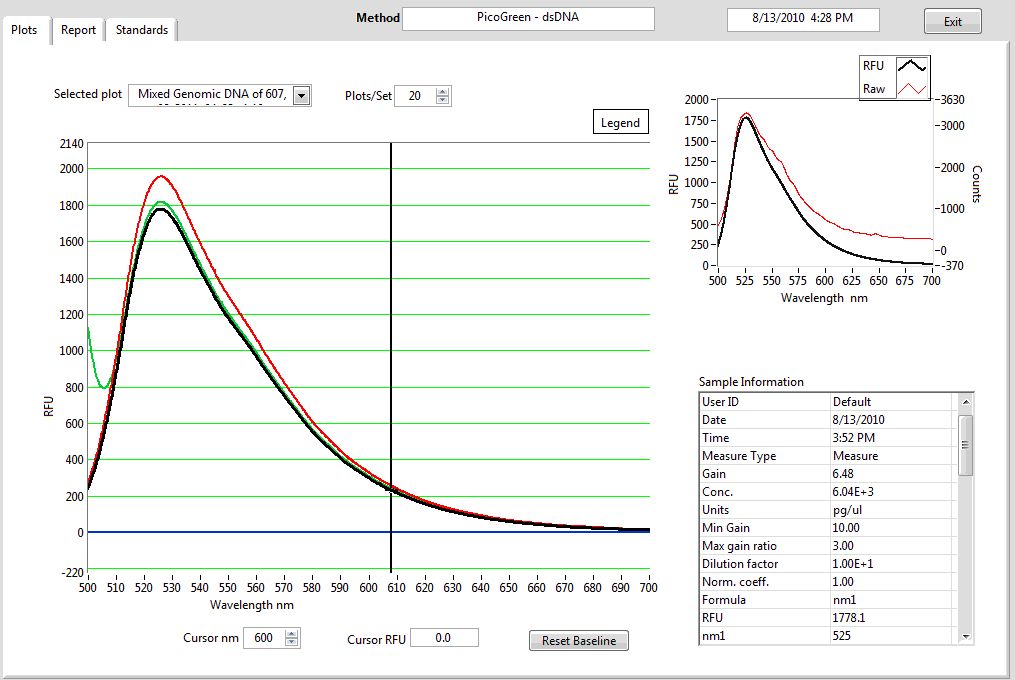Click the Legend button

coord(620,122)
